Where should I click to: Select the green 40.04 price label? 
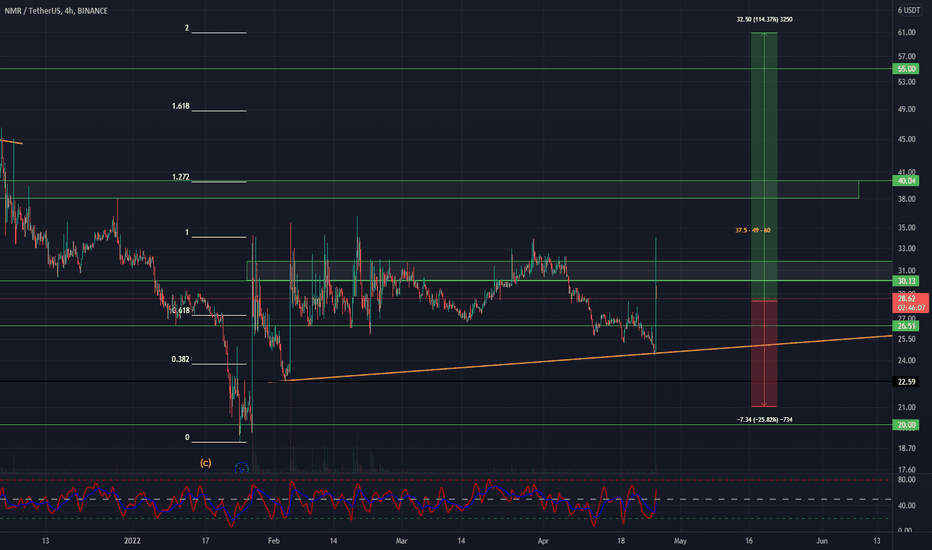[906, 181]
